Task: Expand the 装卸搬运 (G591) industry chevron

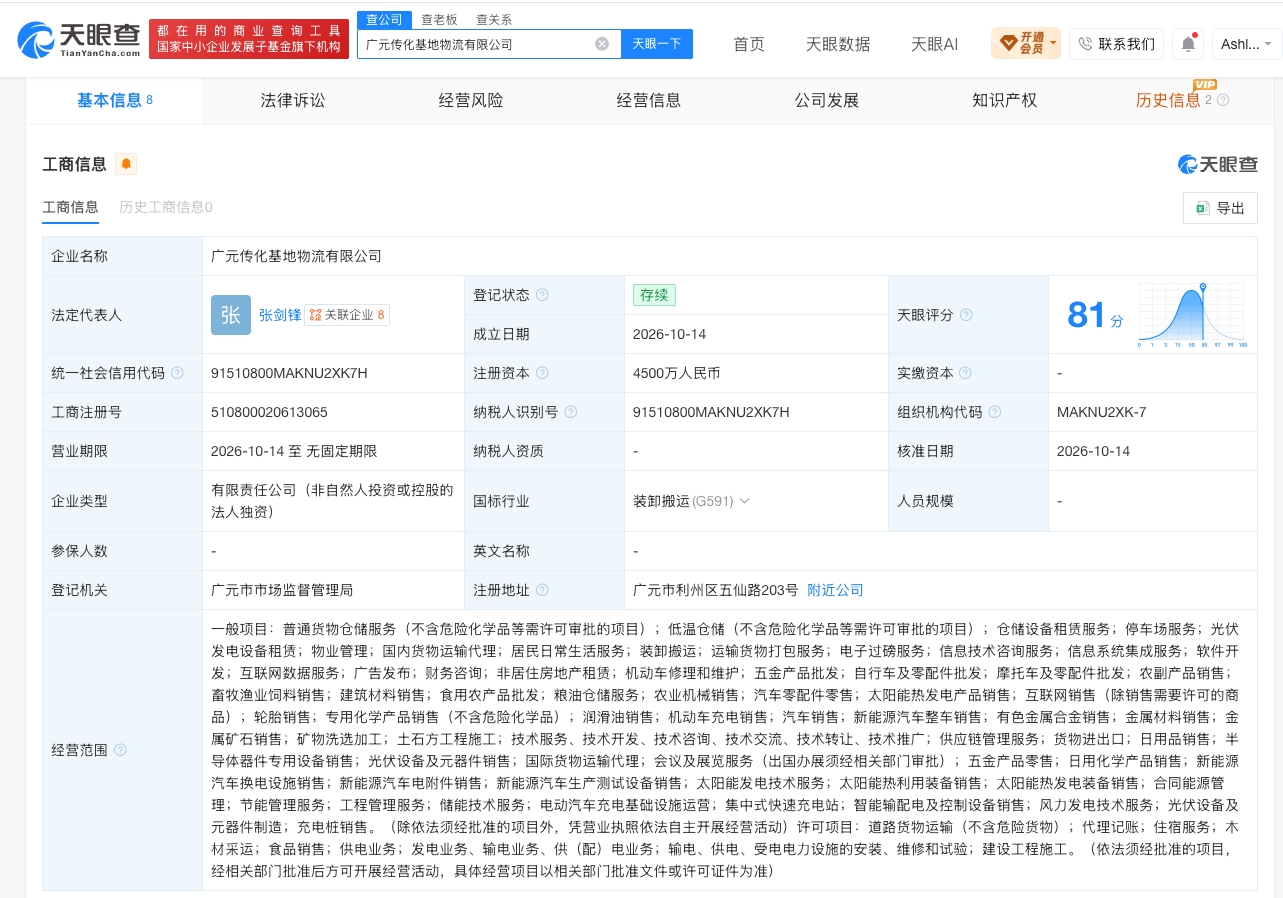Action: (744, 501)
